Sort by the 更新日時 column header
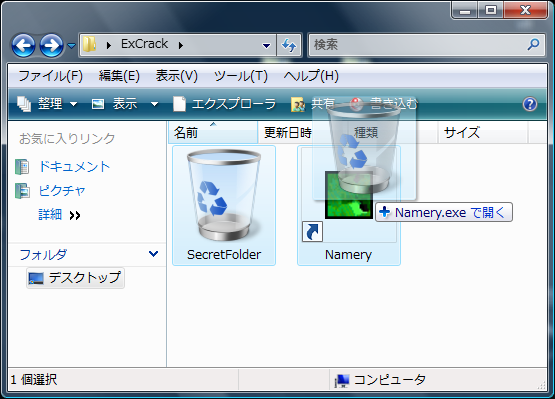The image size is (555, 399). point(303,133)
